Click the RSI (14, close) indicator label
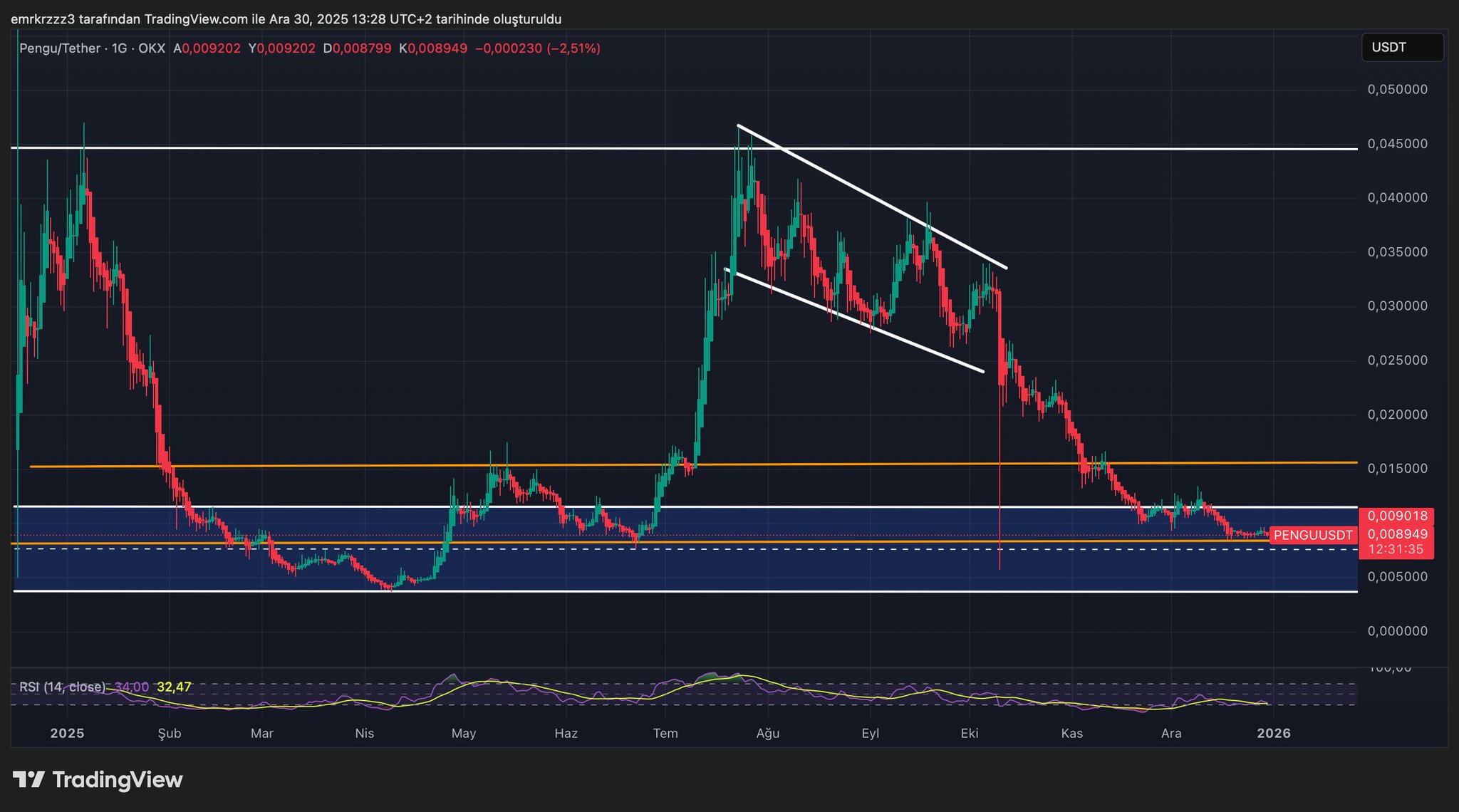 pyautogui.click(x=62, y=687)
